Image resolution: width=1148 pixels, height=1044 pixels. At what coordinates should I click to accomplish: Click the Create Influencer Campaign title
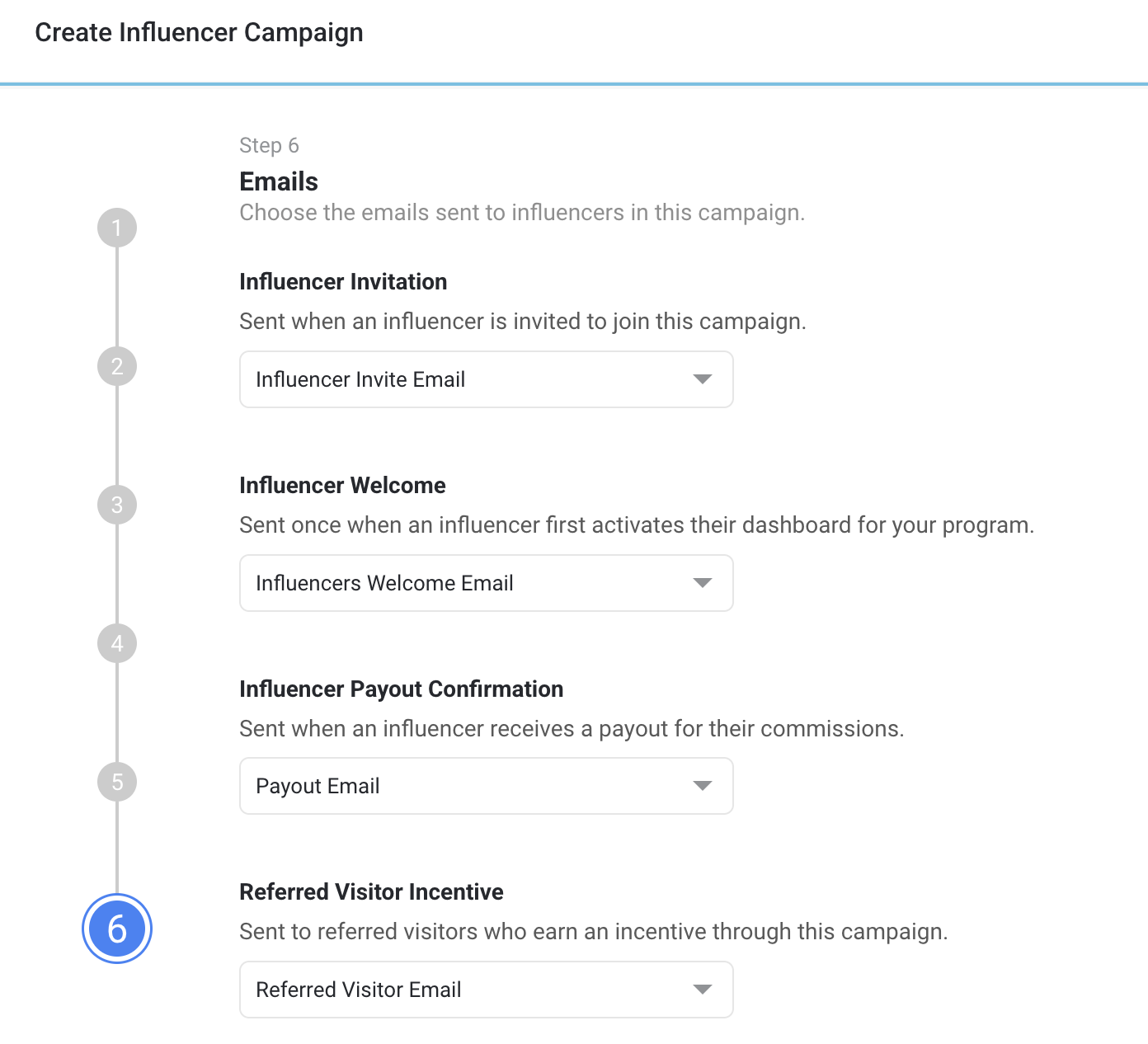[199, 33]
